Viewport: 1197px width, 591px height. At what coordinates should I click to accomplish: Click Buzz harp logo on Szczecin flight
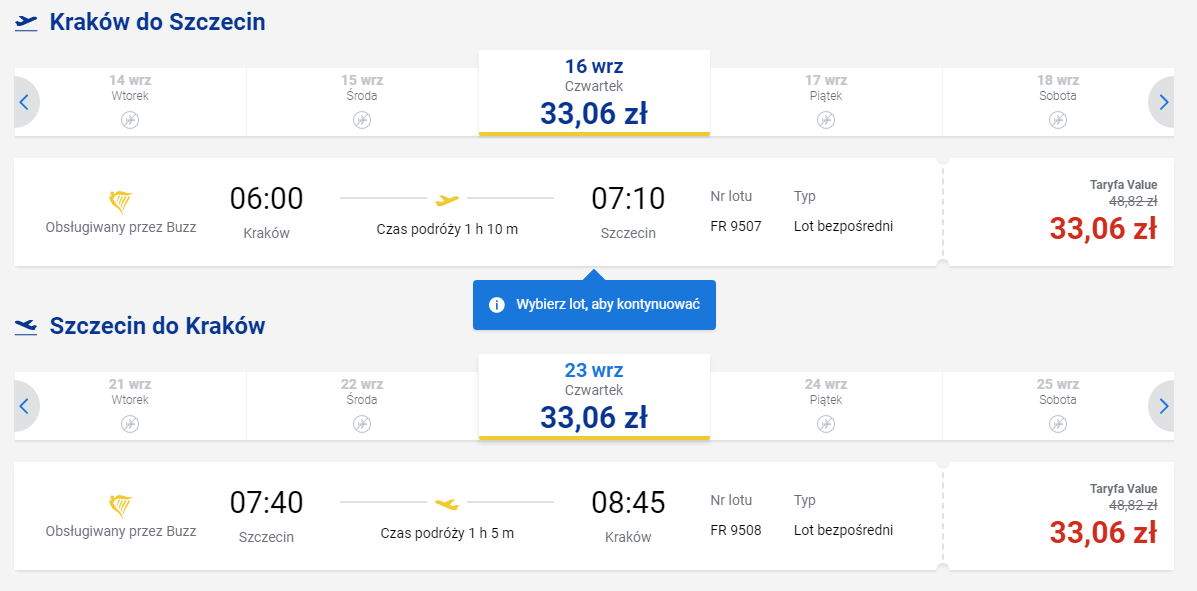[x=121, y=506]
